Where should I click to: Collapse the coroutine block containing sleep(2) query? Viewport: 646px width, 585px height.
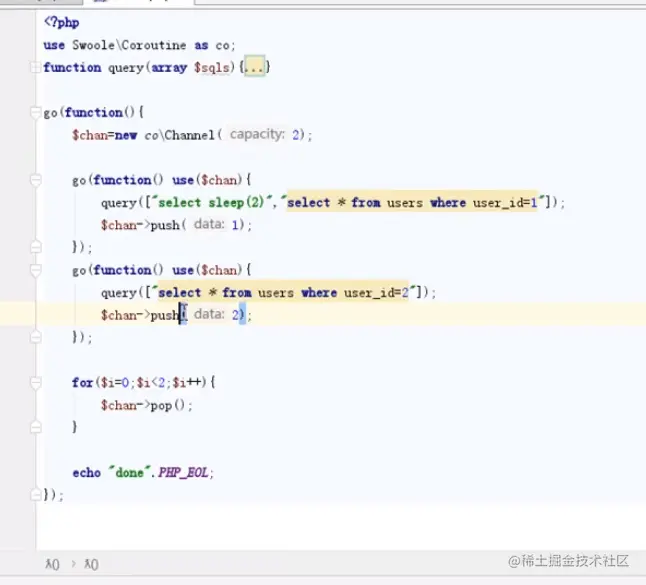(x=35, y=180)
